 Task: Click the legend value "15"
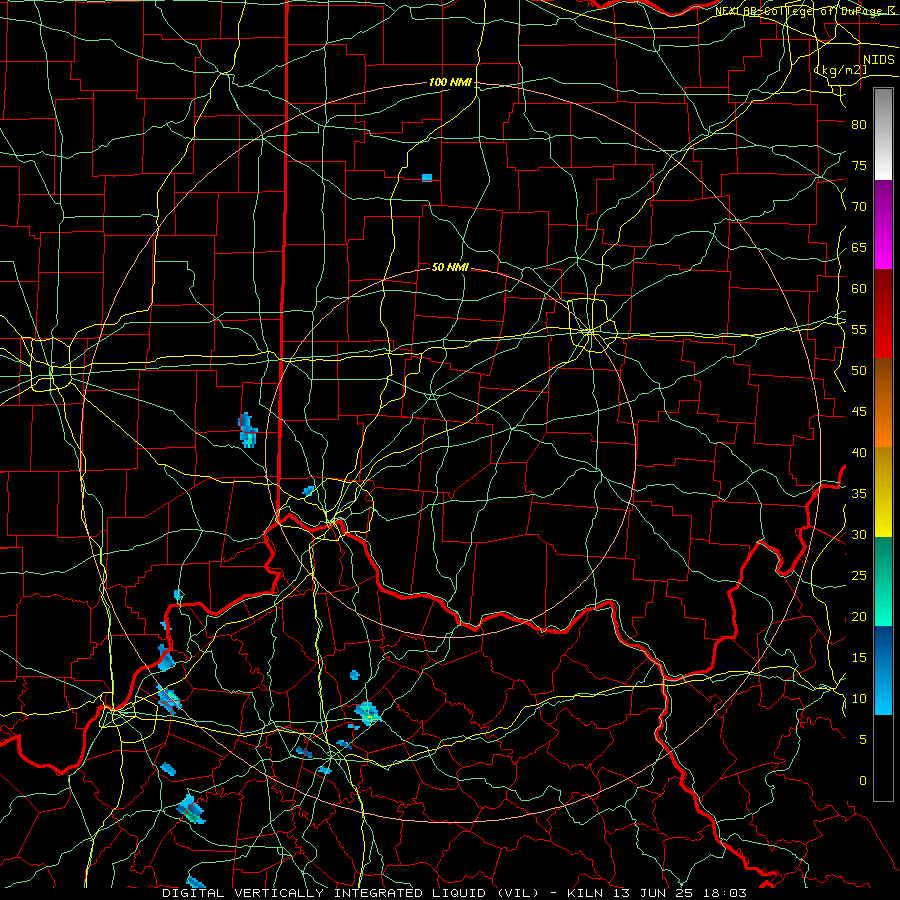(x=859, y=658)
